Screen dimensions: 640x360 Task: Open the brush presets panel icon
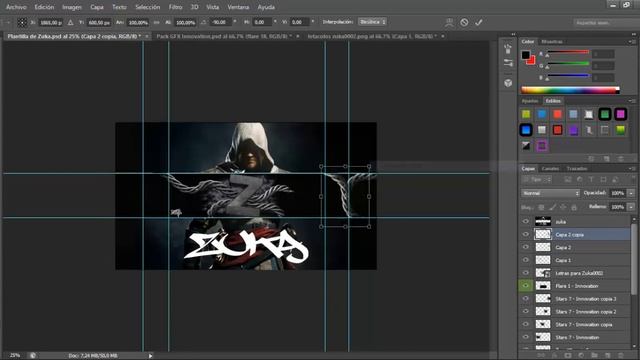point(508,63)
